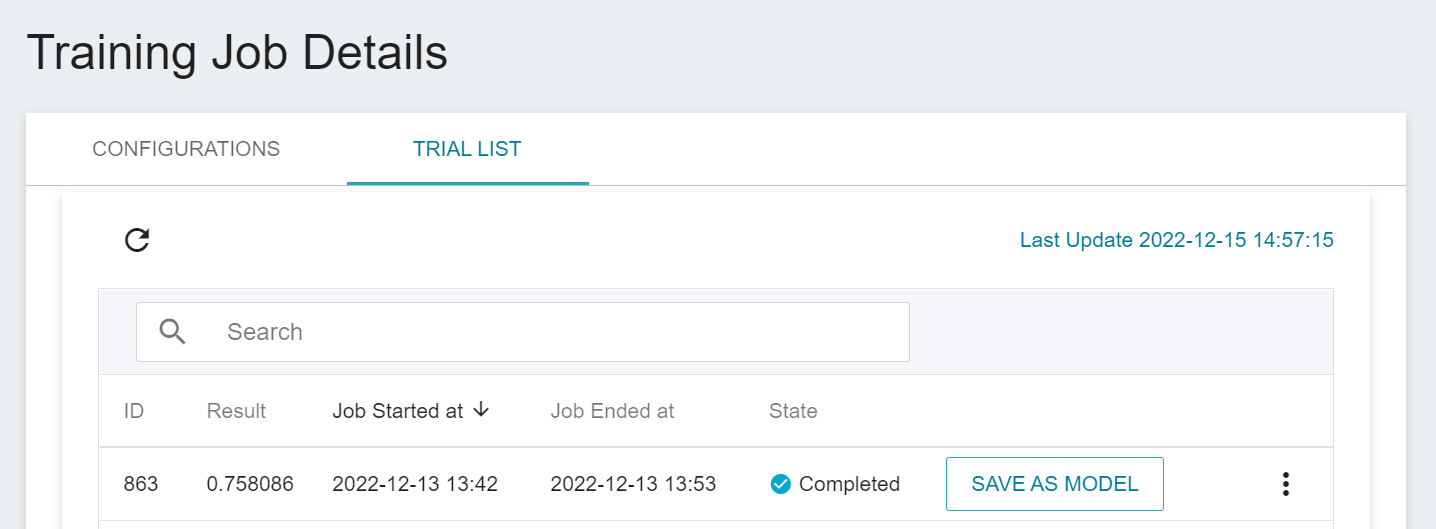This screenshot has width=1436, height=529.
Task: Click the Job Started at column header
Action: pos(398,411)
